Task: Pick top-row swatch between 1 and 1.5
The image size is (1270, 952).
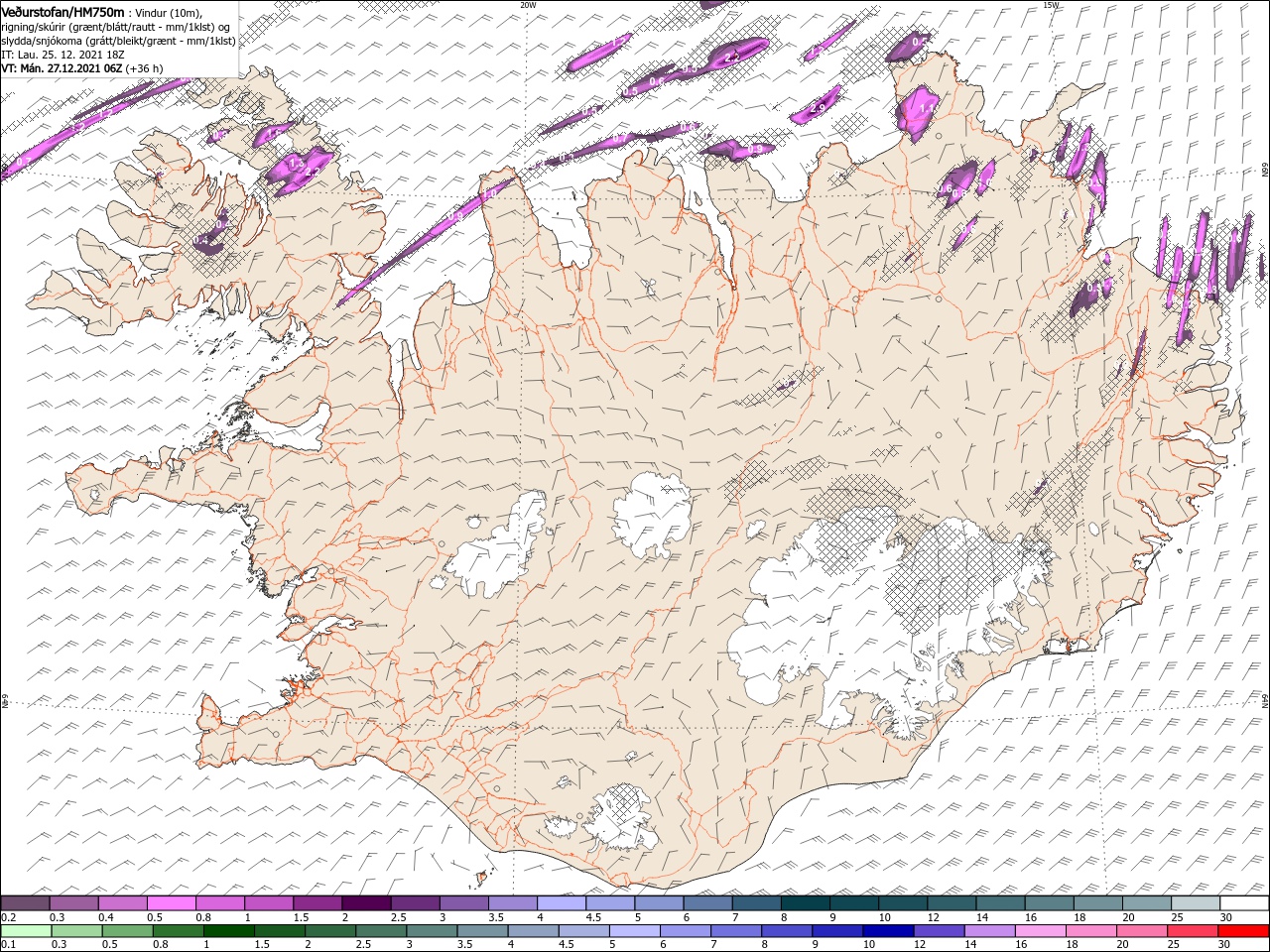Action: pyautogui.click(x=269, y=903)
